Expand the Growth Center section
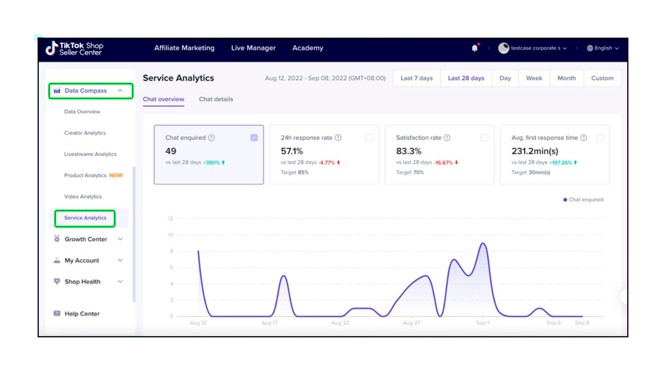 click(120, 239)
